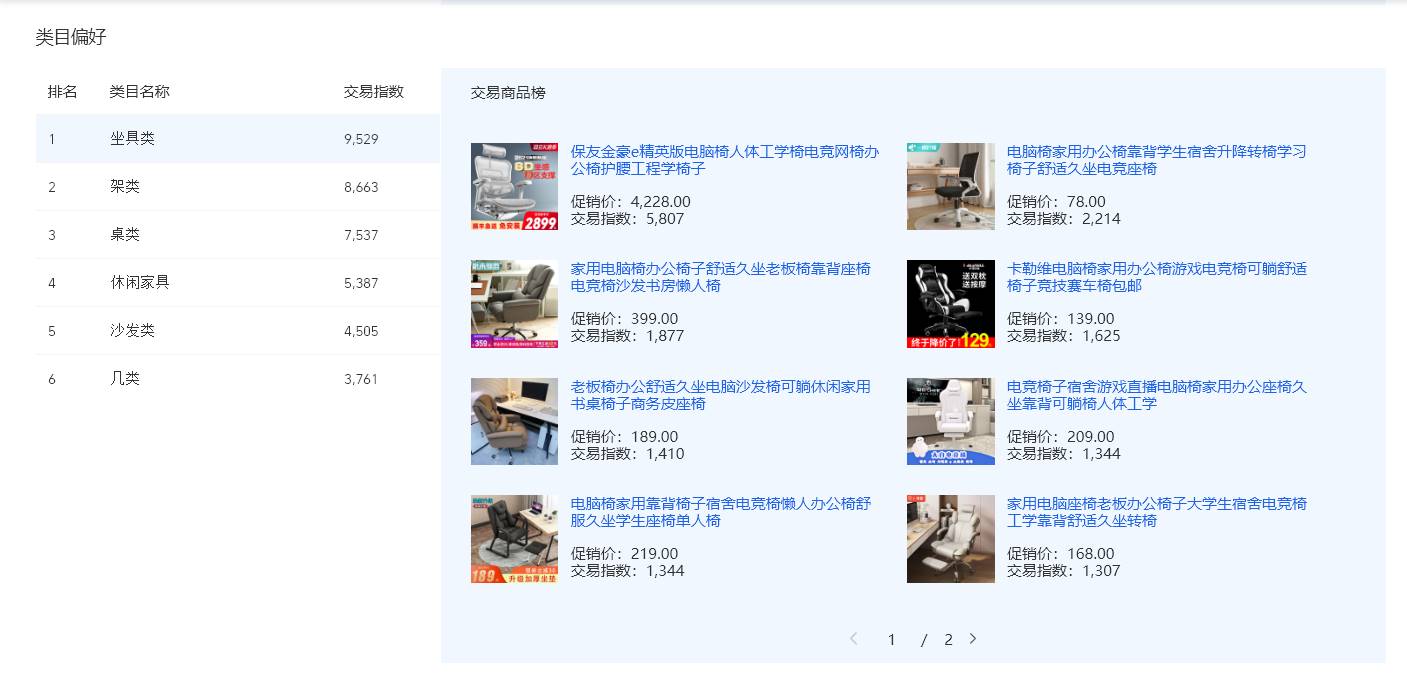Viewport: 1407px width, 692px height.
Task: Select the 架类 category row
Action: coord(237,187)
